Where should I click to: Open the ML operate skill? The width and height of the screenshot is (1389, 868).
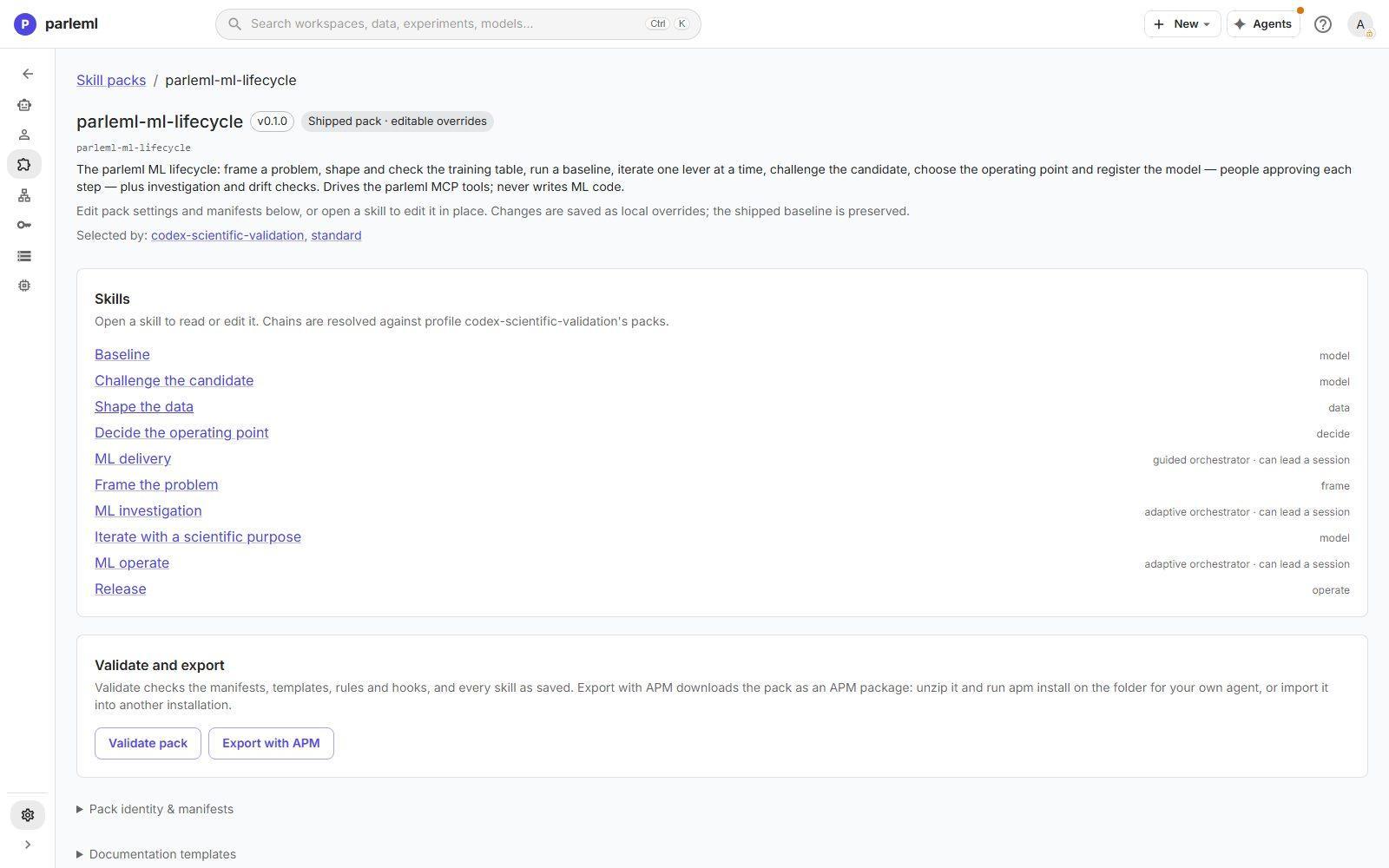[x=132, y=562]
